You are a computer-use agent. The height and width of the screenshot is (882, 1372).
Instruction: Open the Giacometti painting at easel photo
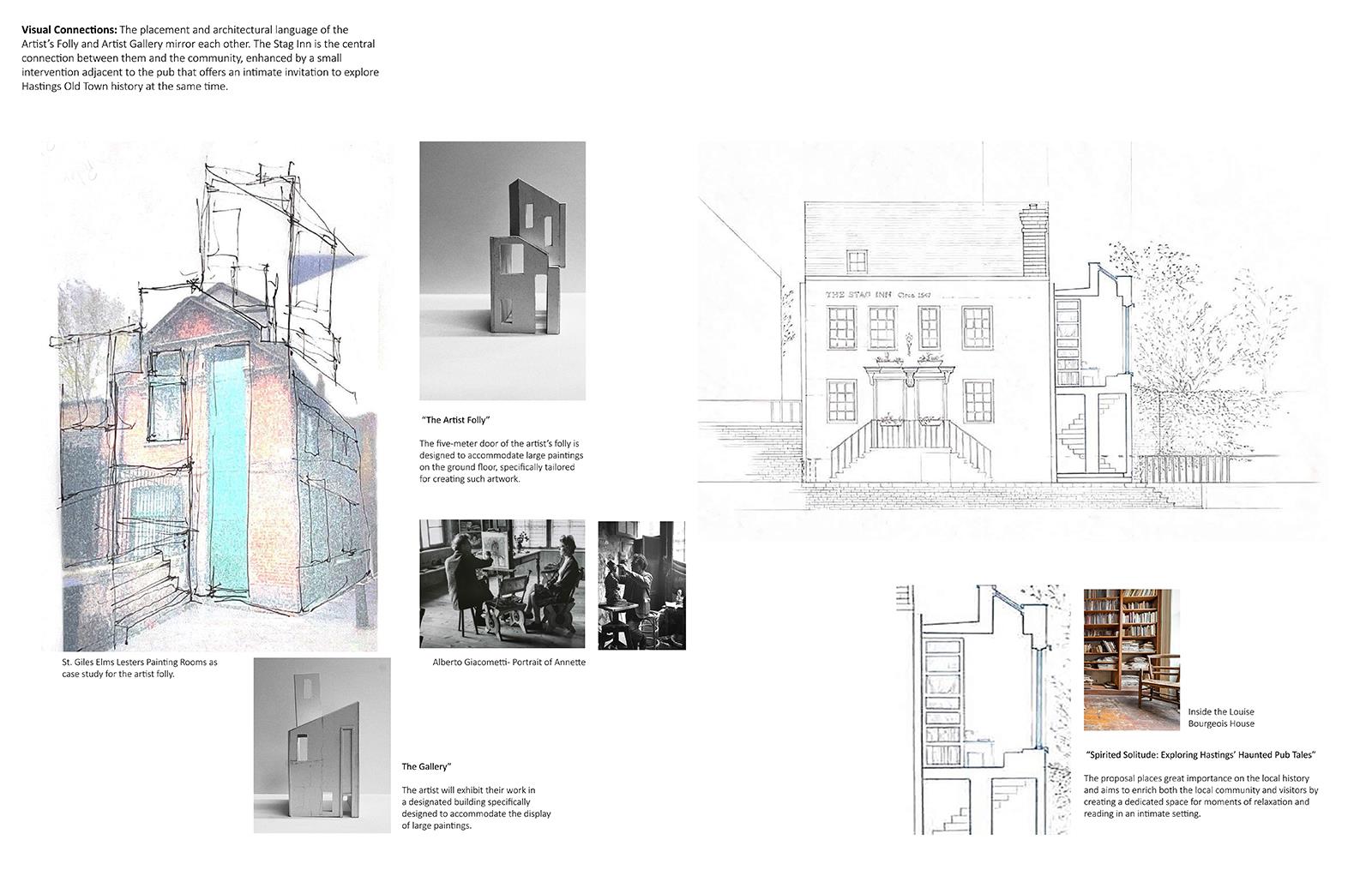[x=502, y=584]
